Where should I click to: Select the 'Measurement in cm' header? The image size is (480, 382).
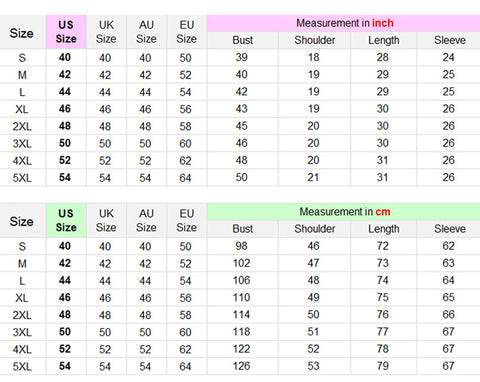(x=345, y=212)
